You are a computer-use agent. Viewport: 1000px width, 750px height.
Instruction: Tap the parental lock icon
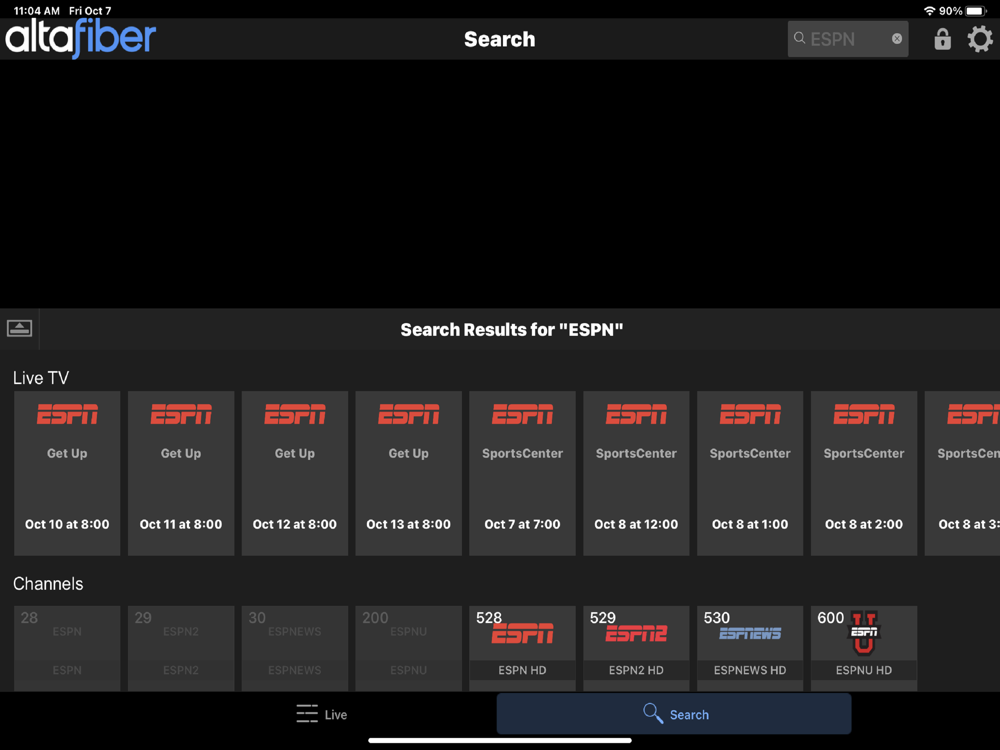click(x=942, y=39)
